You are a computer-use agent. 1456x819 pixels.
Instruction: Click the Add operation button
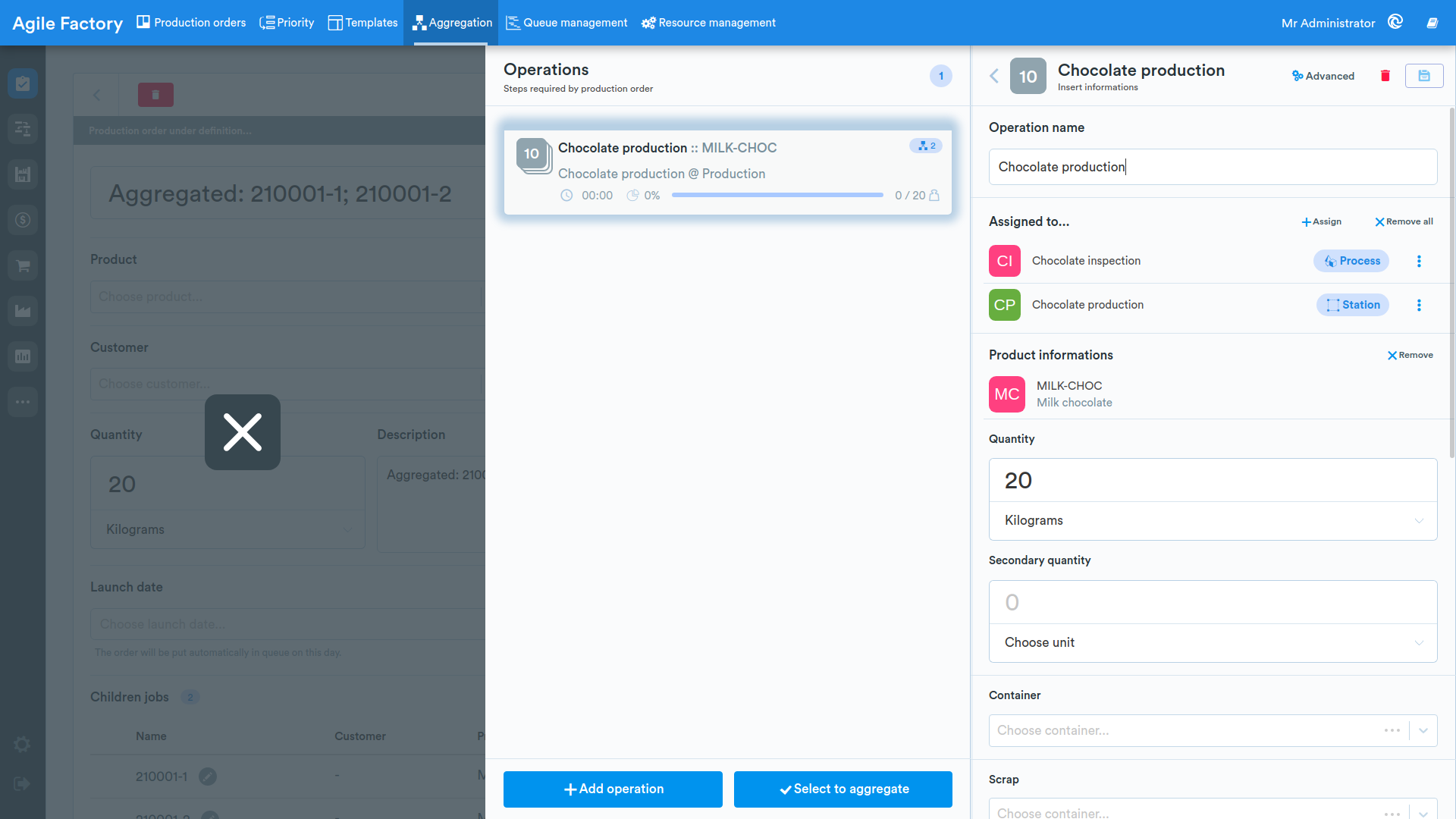point(613,789)
